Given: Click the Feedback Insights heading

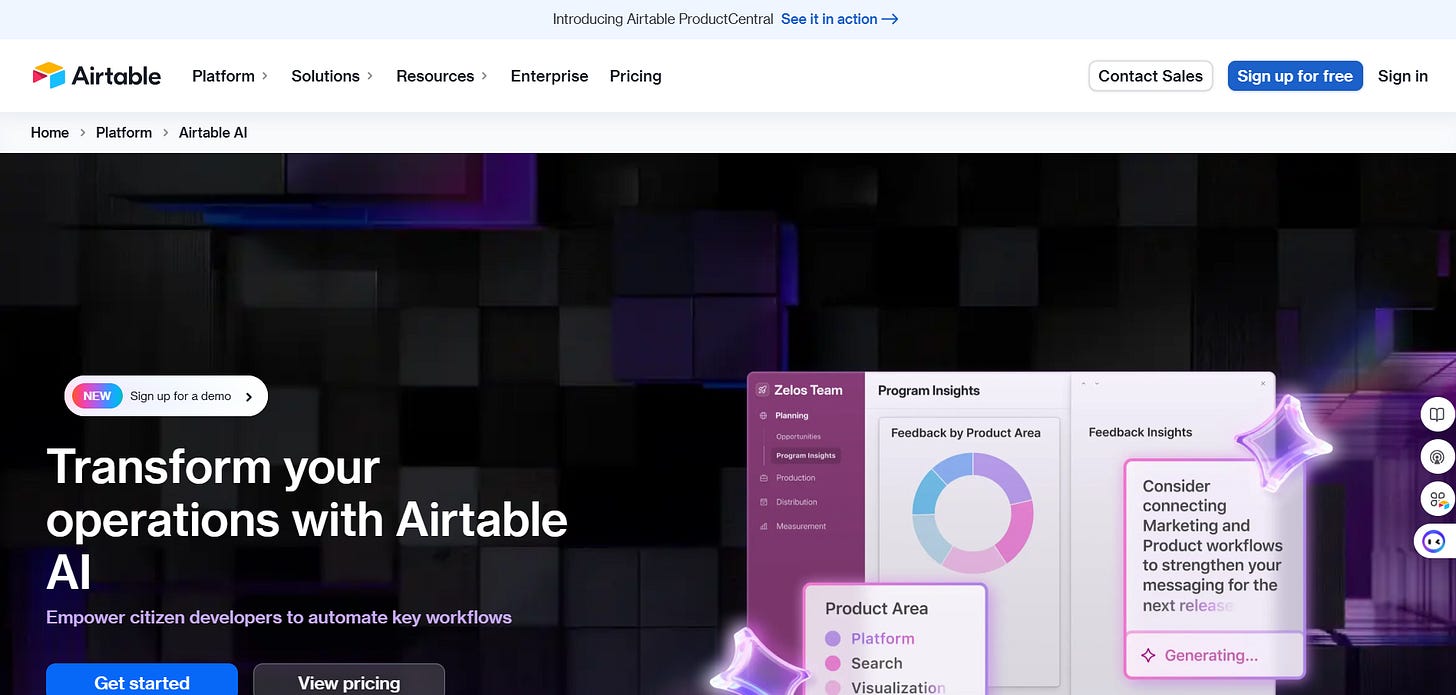Looking at the screenshot, I should pyautogui.click(x=1140, y=433).
